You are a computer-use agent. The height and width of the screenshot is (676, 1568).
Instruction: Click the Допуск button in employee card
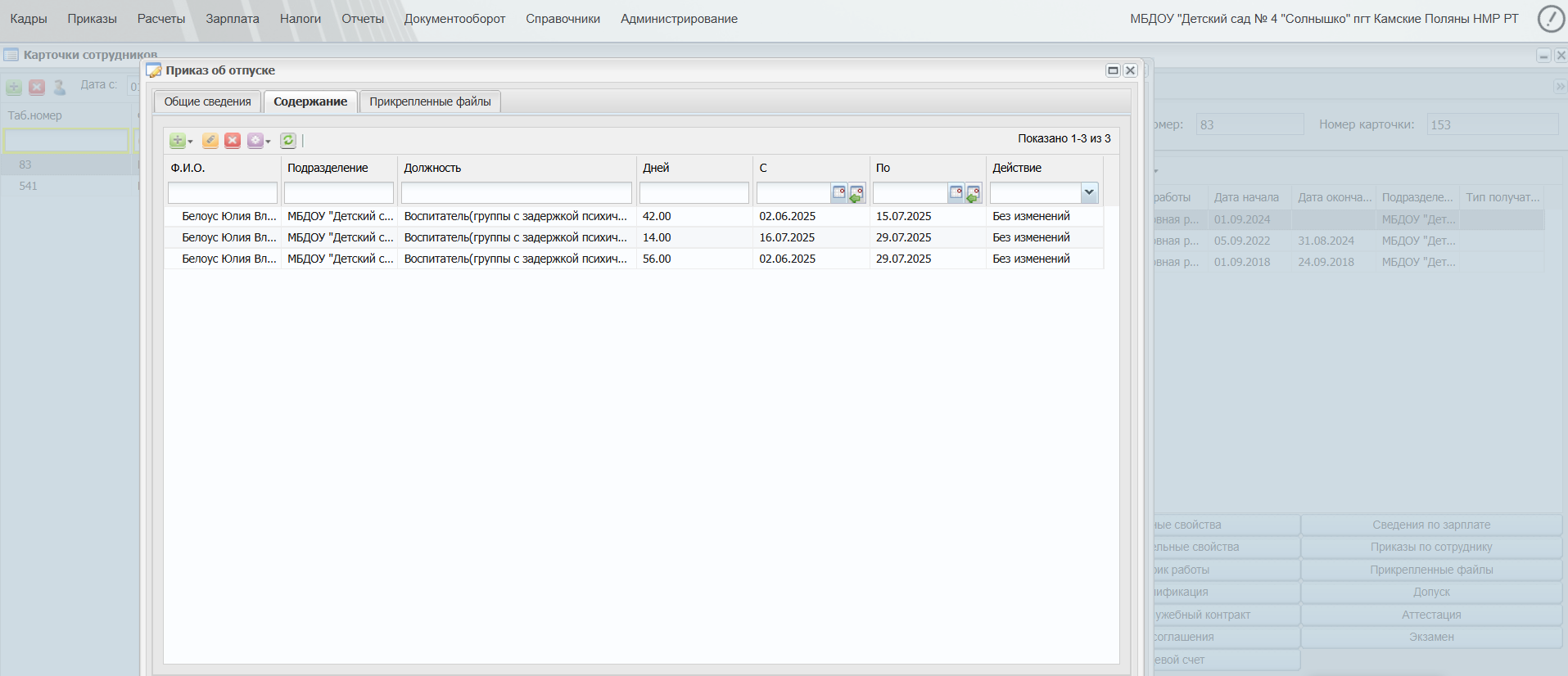(1431, 592)
